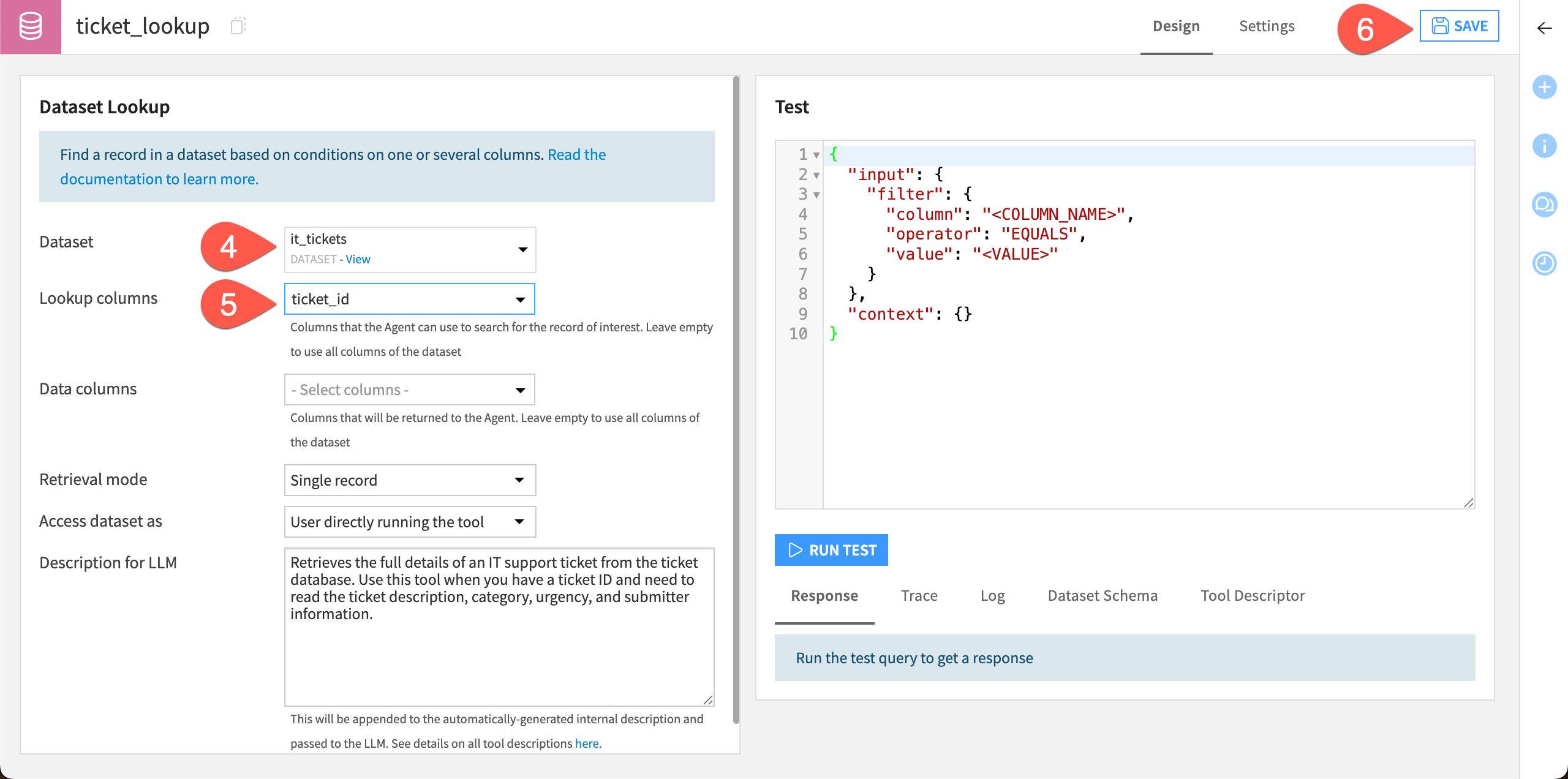
Task: Click the pink database tool icon
Action: tap(31, 26)
